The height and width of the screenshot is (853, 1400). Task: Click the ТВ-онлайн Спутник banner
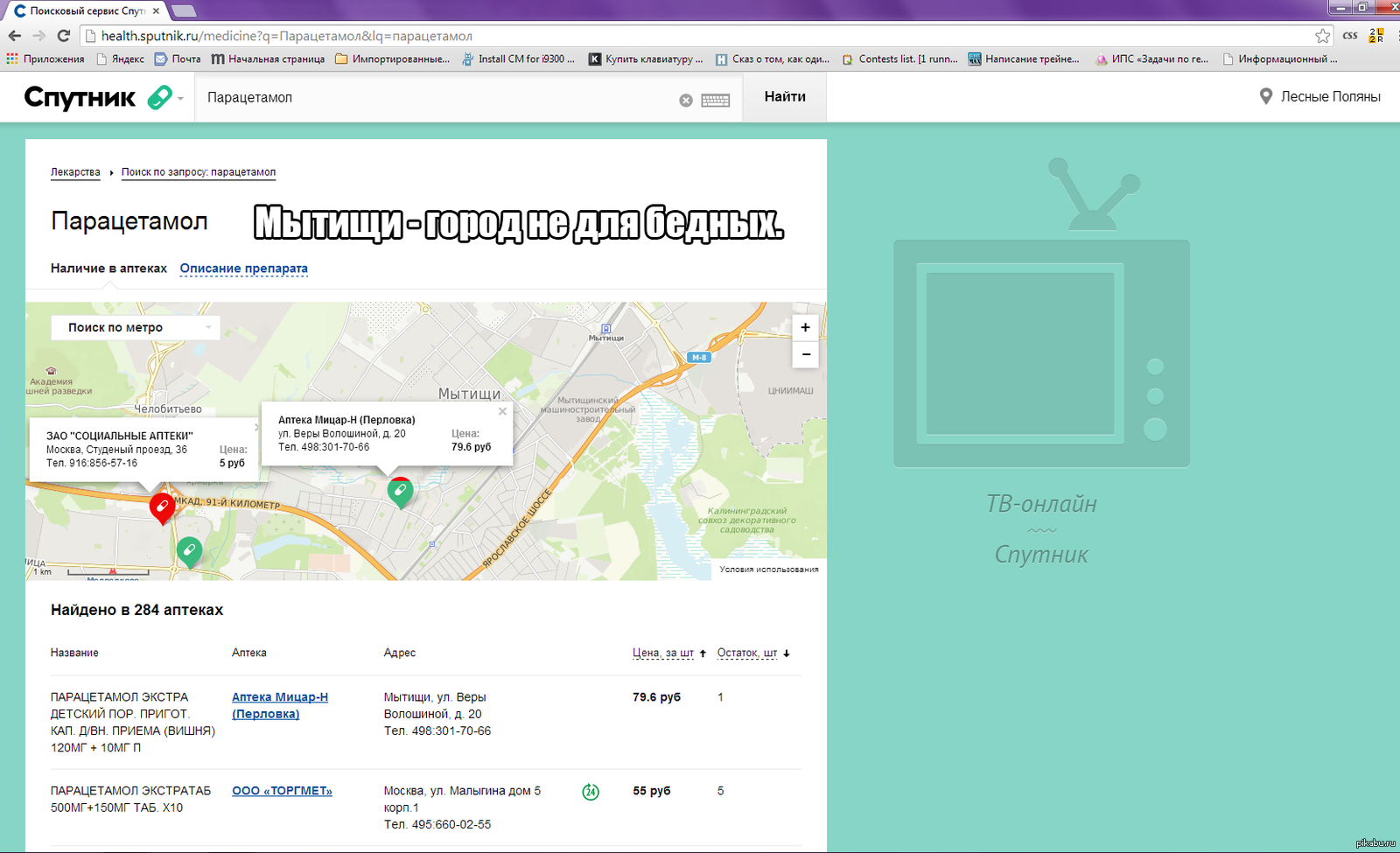tap(1041, 360)
